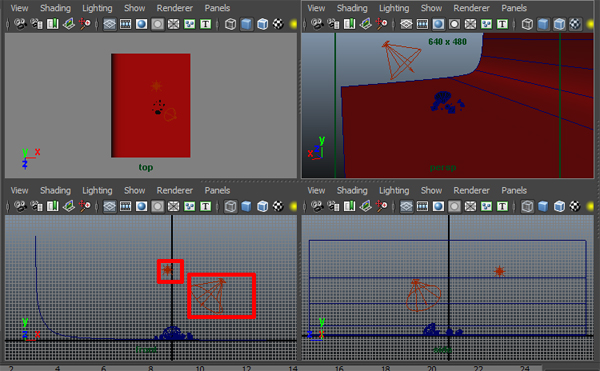Toggle Grid display in persp panel toolbar
The width and height of the screenshot is (600, 371).
tap(406, 24)
